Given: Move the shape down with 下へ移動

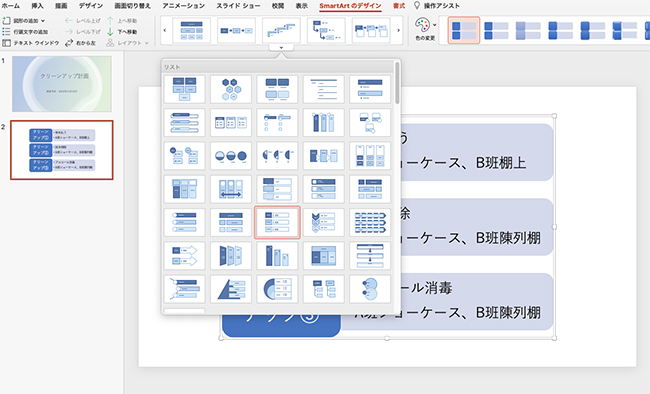Looking at the screenshot, I should (122, 32).
